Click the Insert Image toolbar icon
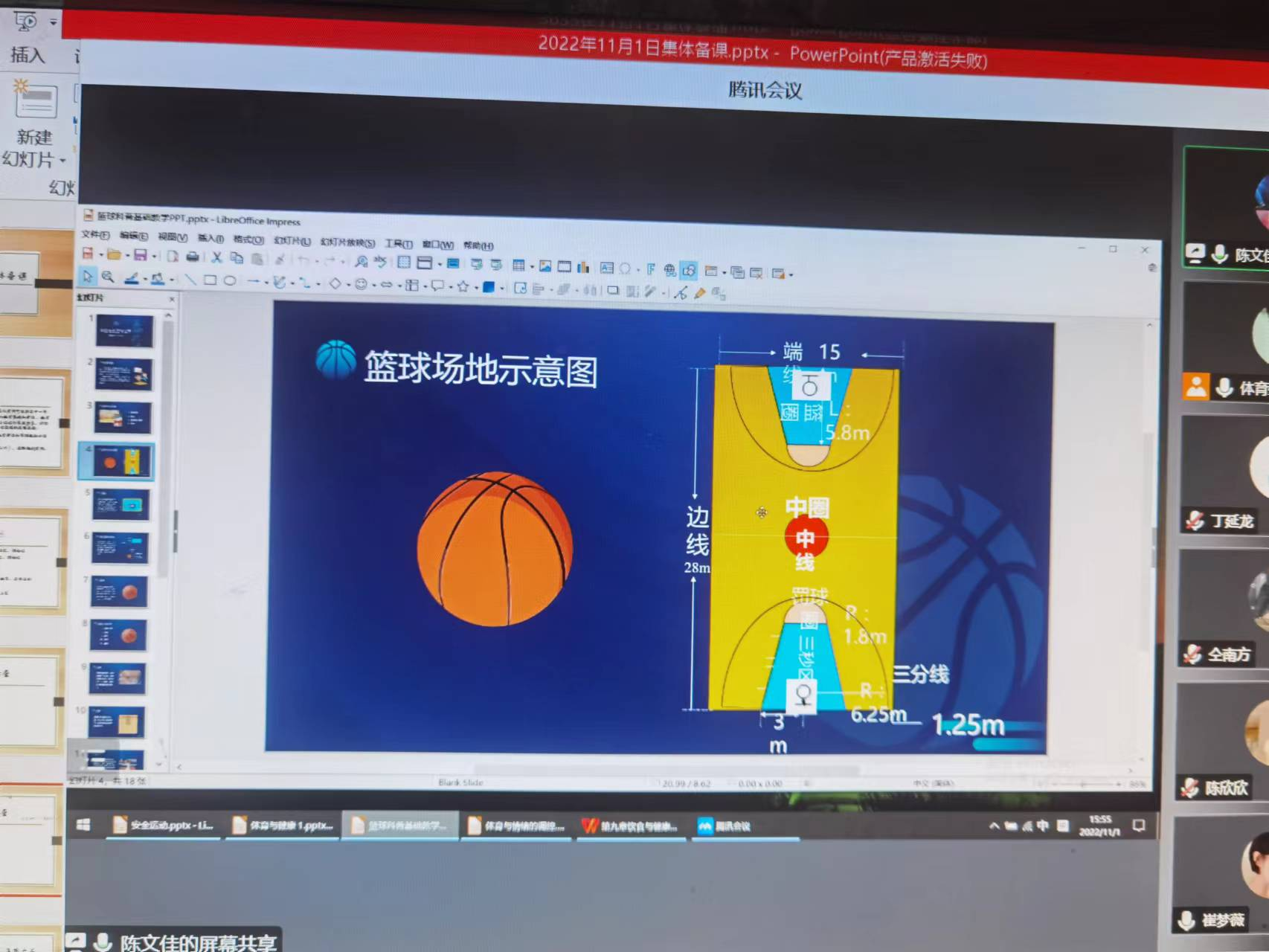 tap(545, 266)
